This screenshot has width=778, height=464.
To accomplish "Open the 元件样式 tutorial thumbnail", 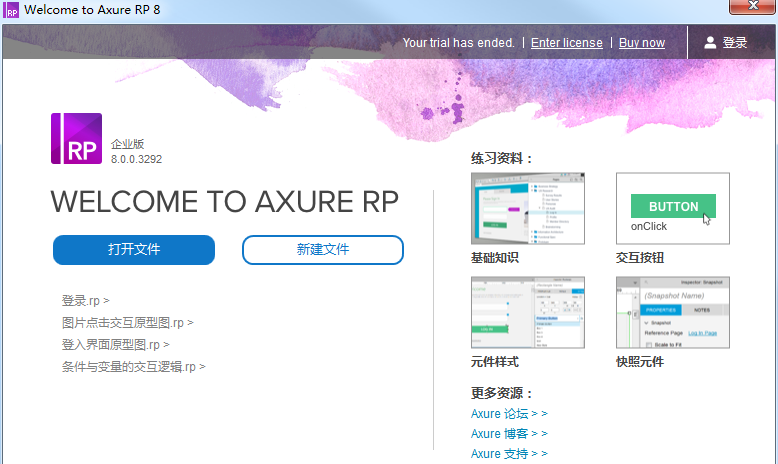I will point(528,313).
